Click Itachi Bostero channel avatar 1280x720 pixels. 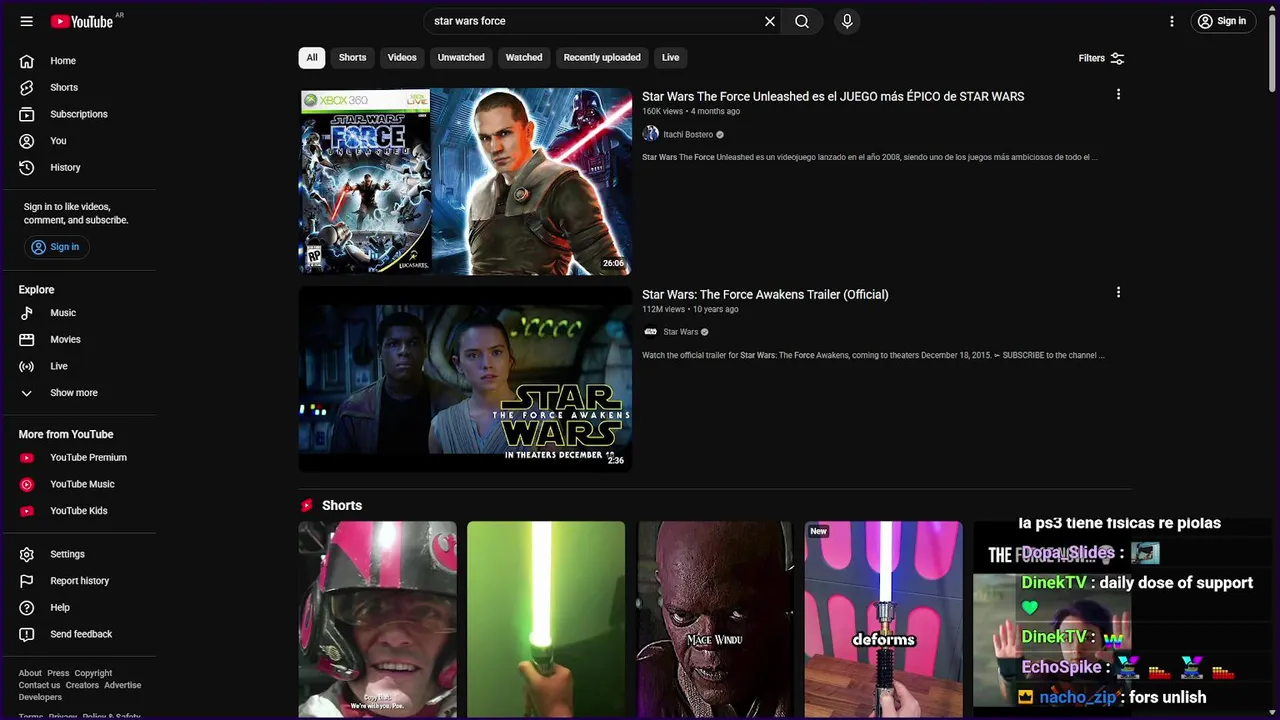tap(651, 134)
